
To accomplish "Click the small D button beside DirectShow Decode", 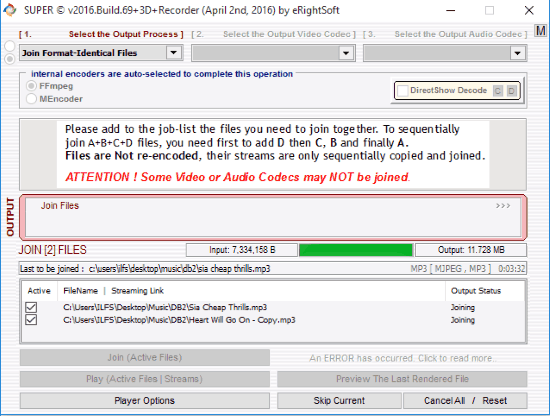I will click(x=511, y=91).
